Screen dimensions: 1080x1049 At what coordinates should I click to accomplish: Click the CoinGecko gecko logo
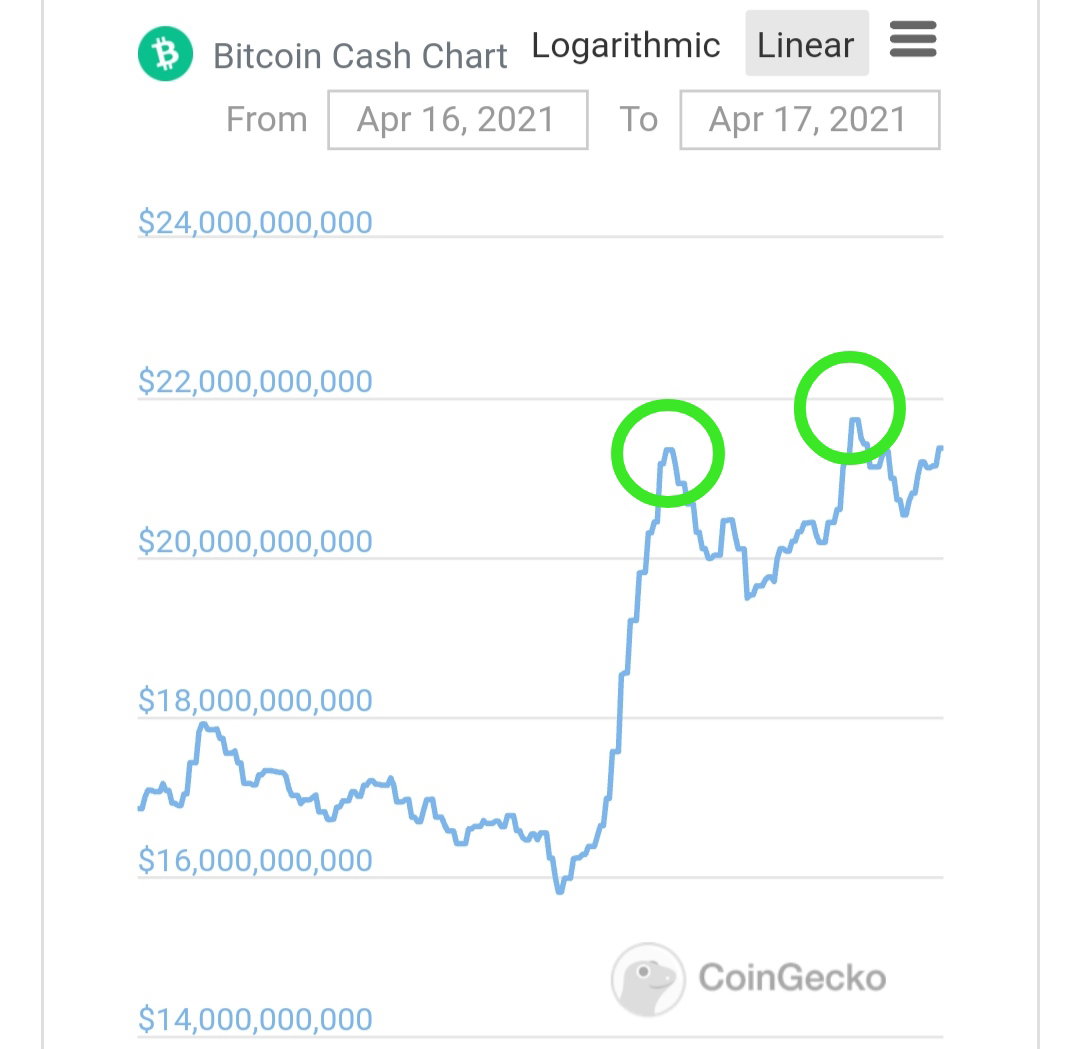(x=648, y=979)
